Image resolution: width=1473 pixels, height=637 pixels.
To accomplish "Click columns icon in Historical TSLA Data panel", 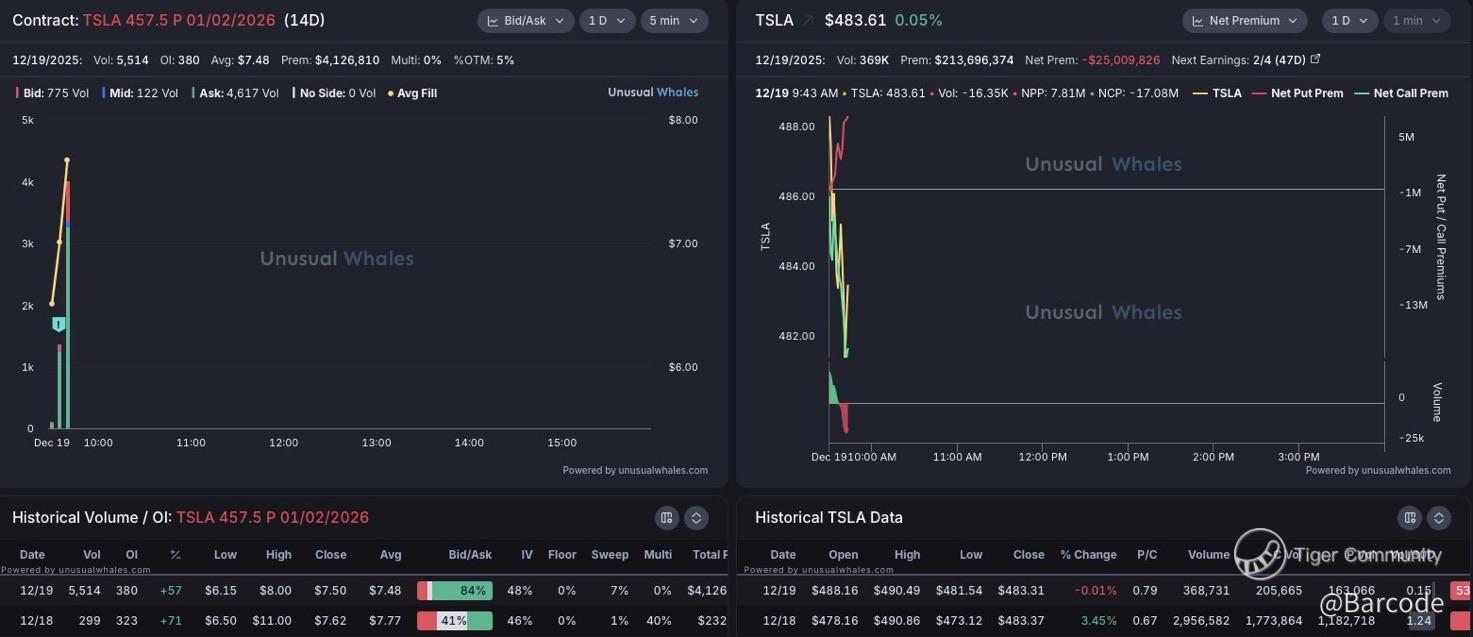I will [x=1410, y=518].
